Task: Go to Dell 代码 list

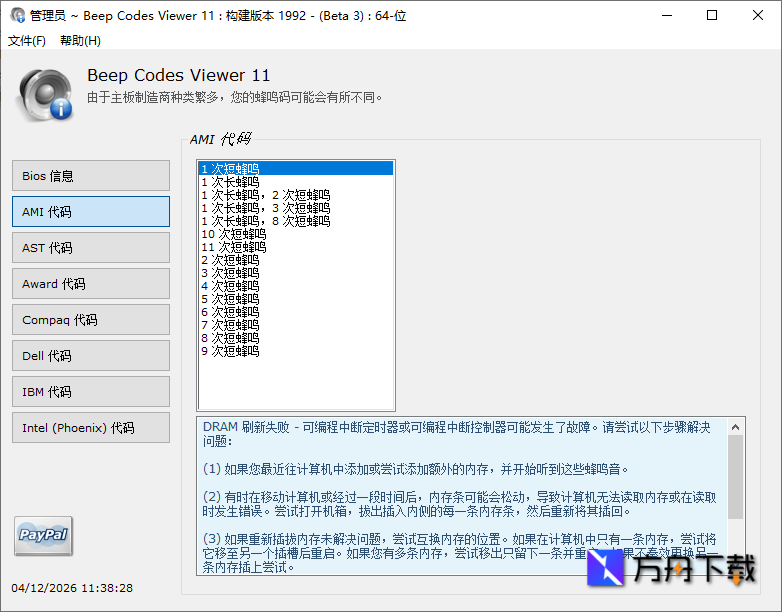Action: [91, 355]
